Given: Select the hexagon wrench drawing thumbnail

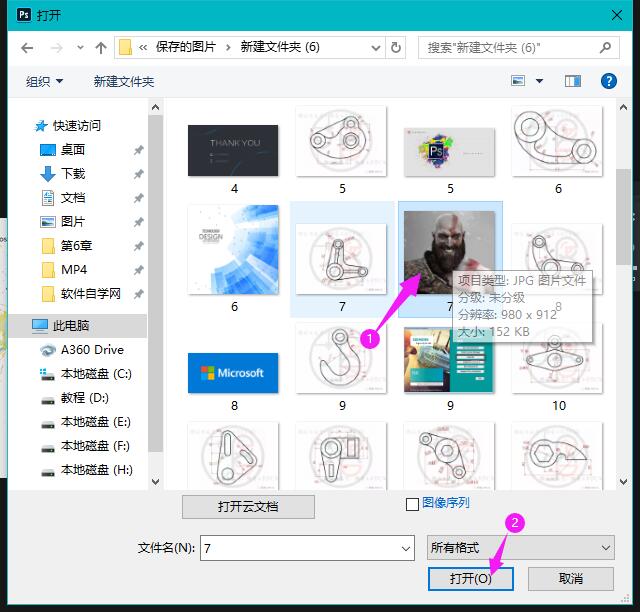Looking at the screenshot, I should coord(557,456).
